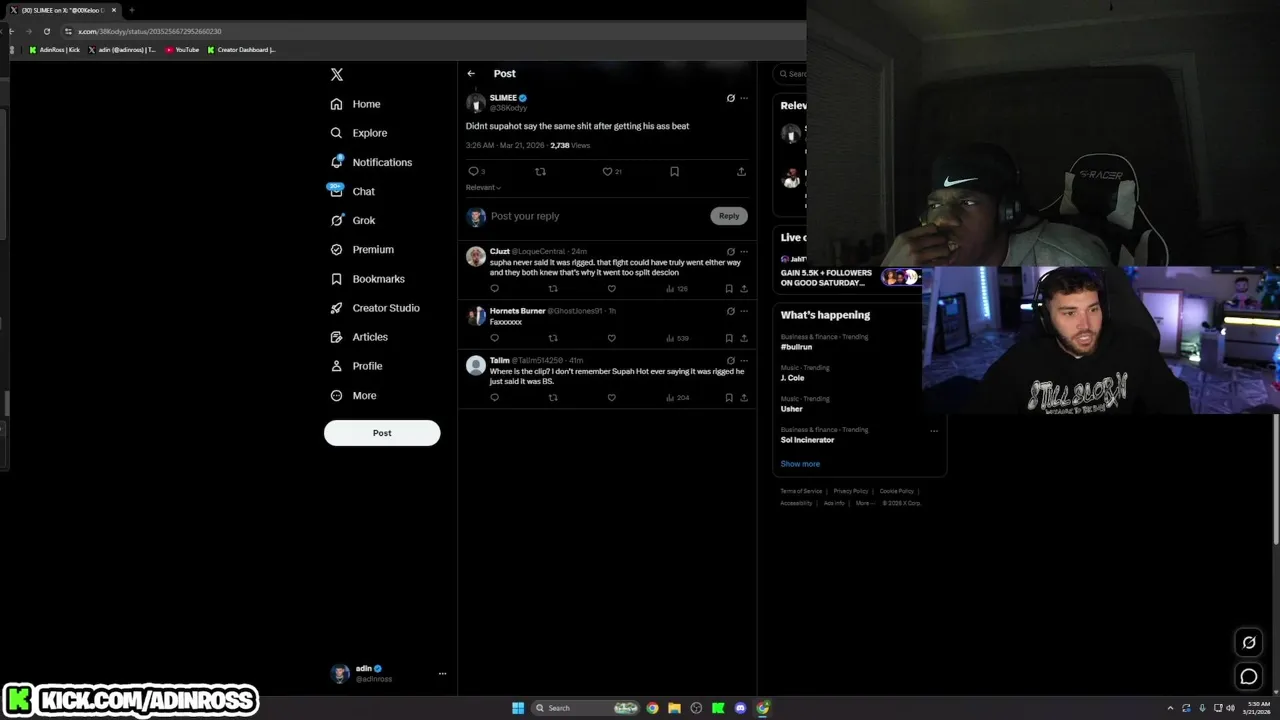The image size is (1280, 720).
Task: Open options for Sol Incinerator trend
Action: pos(934,431)
